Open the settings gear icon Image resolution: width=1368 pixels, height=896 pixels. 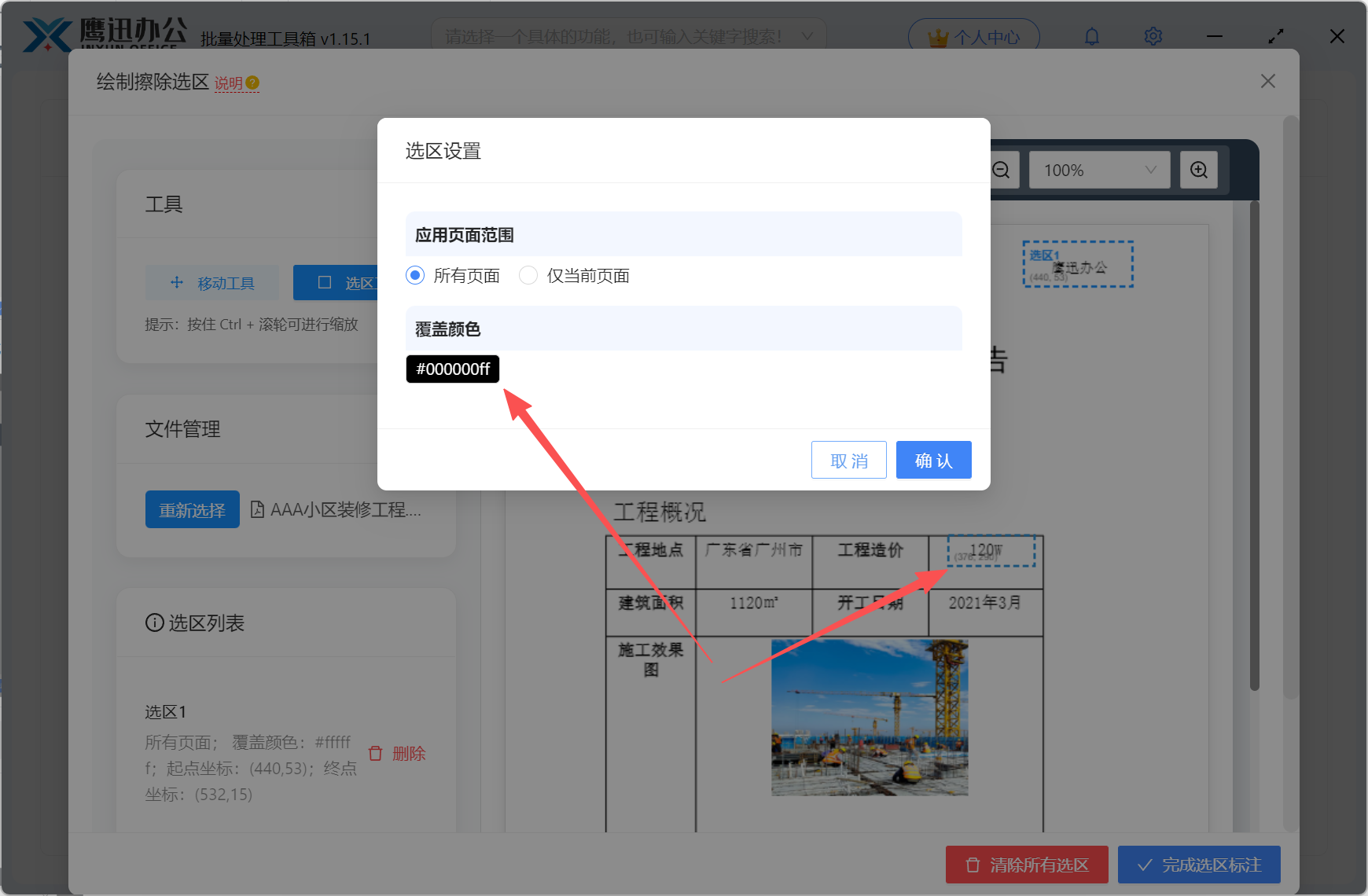pos(1153,35)
